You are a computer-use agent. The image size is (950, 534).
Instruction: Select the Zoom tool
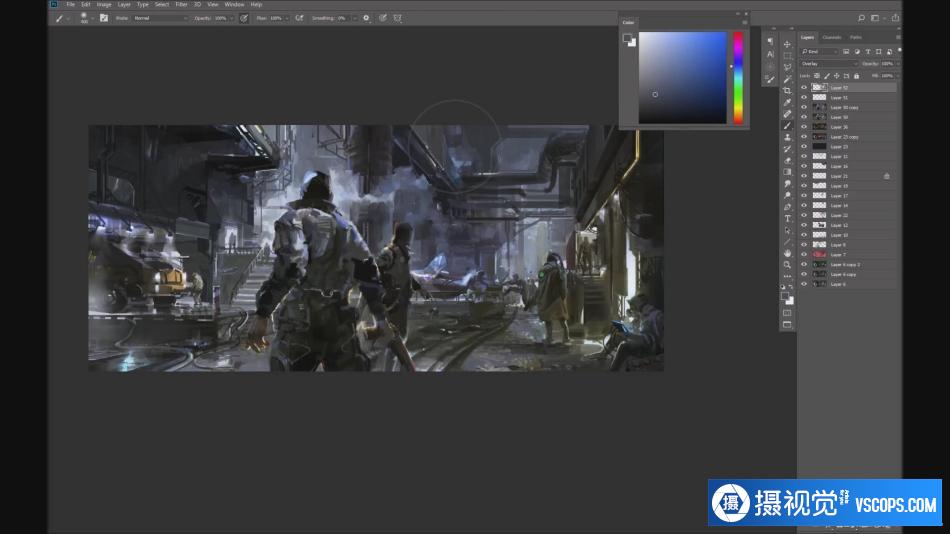tap(787, 265)
